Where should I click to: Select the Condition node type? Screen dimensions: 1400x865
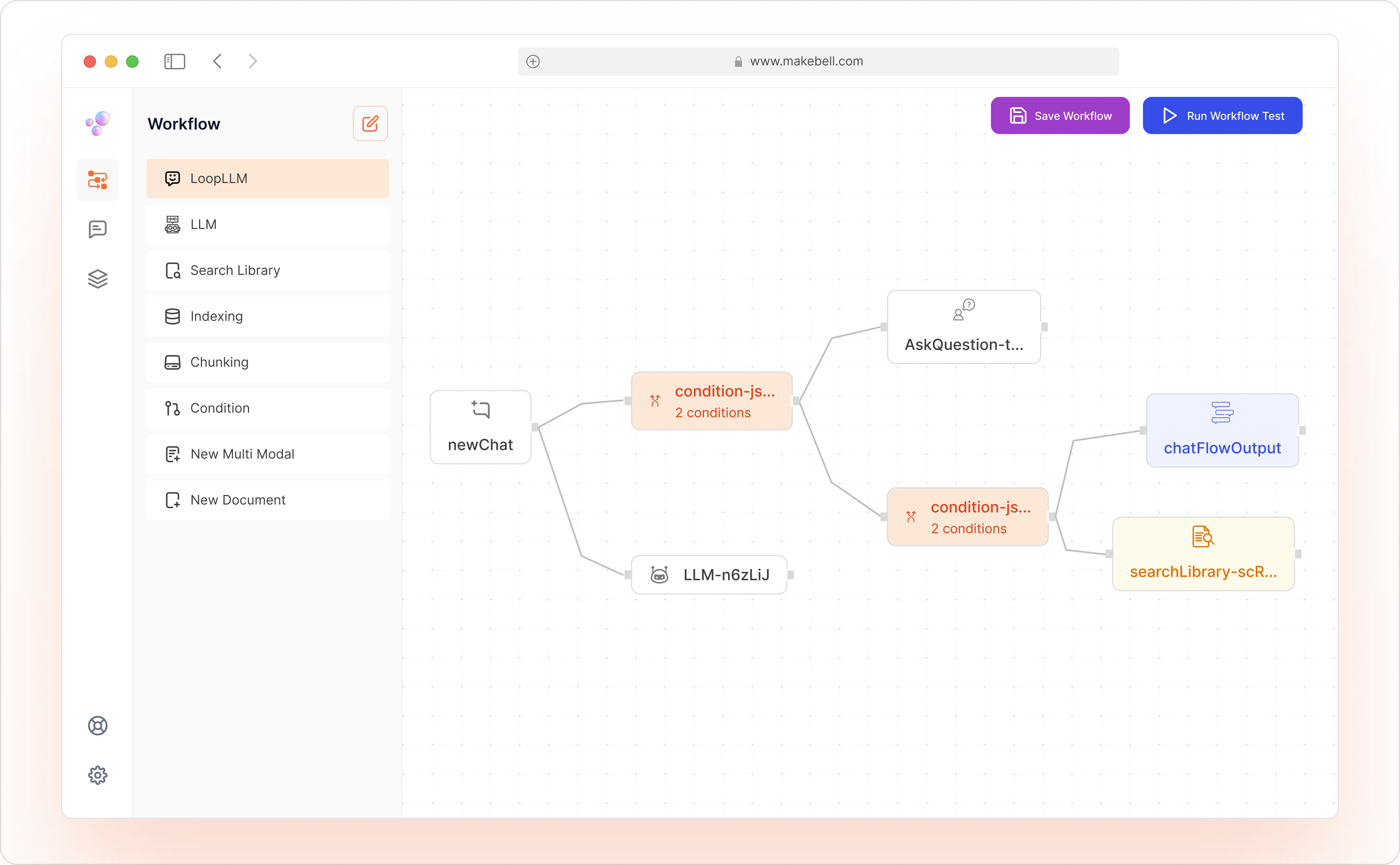coord(268,408)
